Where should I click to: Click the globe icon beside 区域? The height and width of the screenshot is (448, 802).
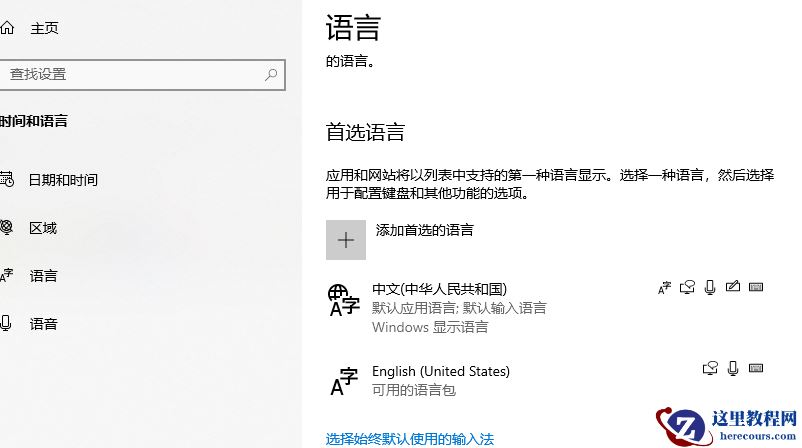pyautogui.click(x=6, y=227)
